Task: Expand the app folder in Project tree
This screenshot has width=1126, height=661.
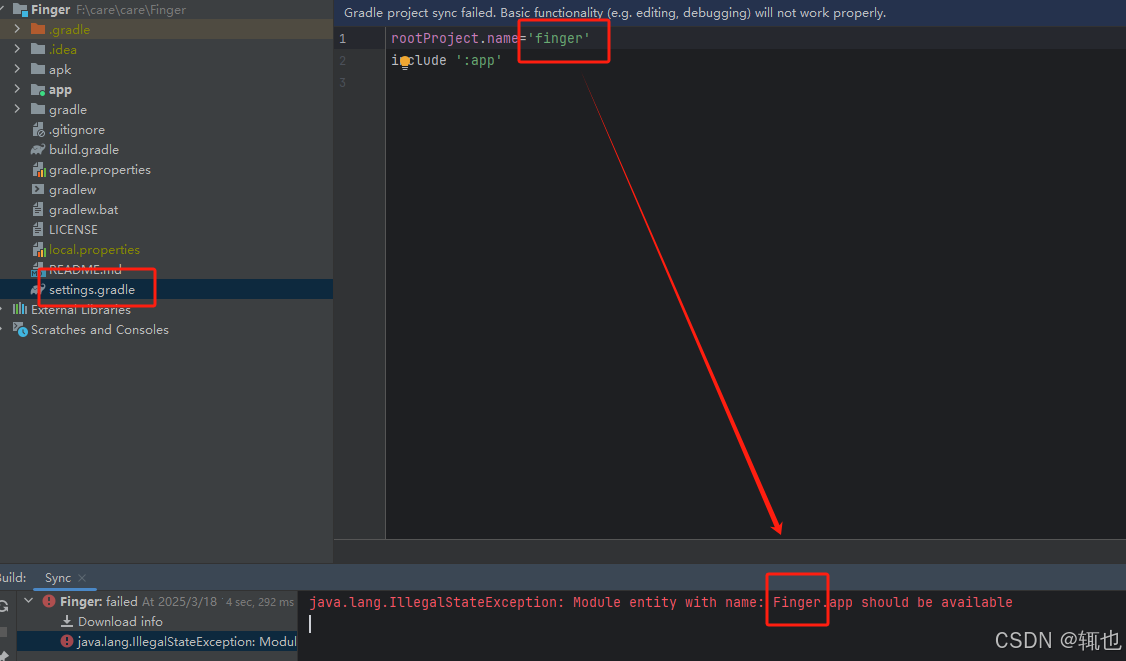Action: [x=16, y=89]
